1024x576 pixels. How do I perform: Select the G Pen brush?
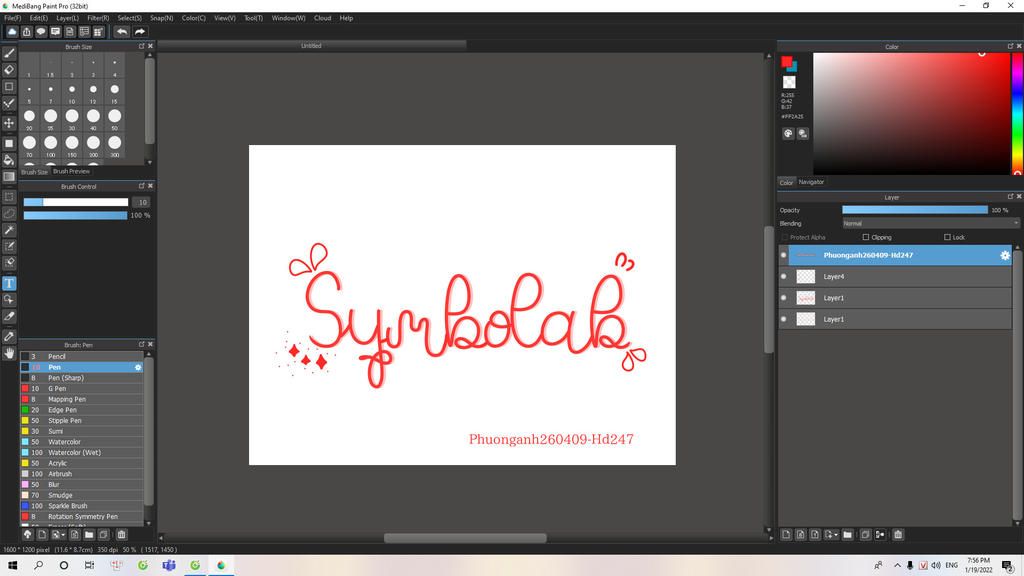[82, 389]
